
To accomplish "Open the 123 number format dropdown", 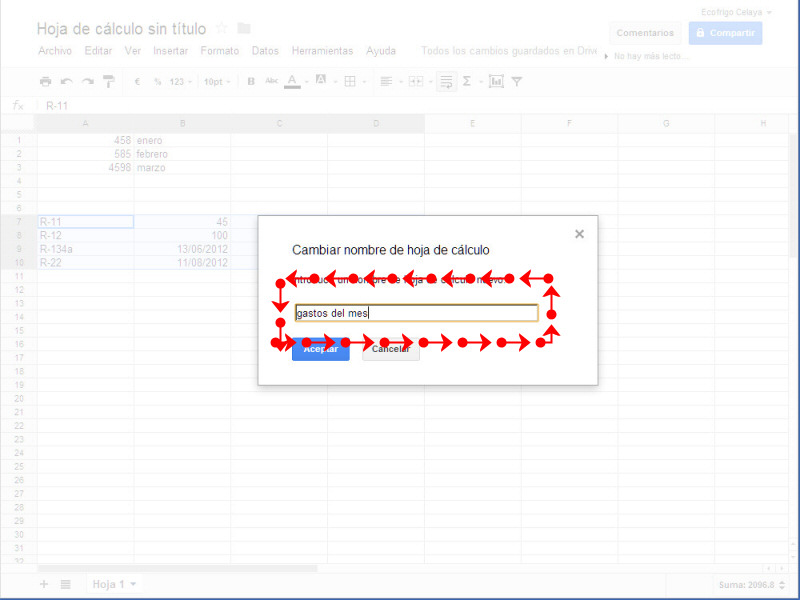I will 181,82.
